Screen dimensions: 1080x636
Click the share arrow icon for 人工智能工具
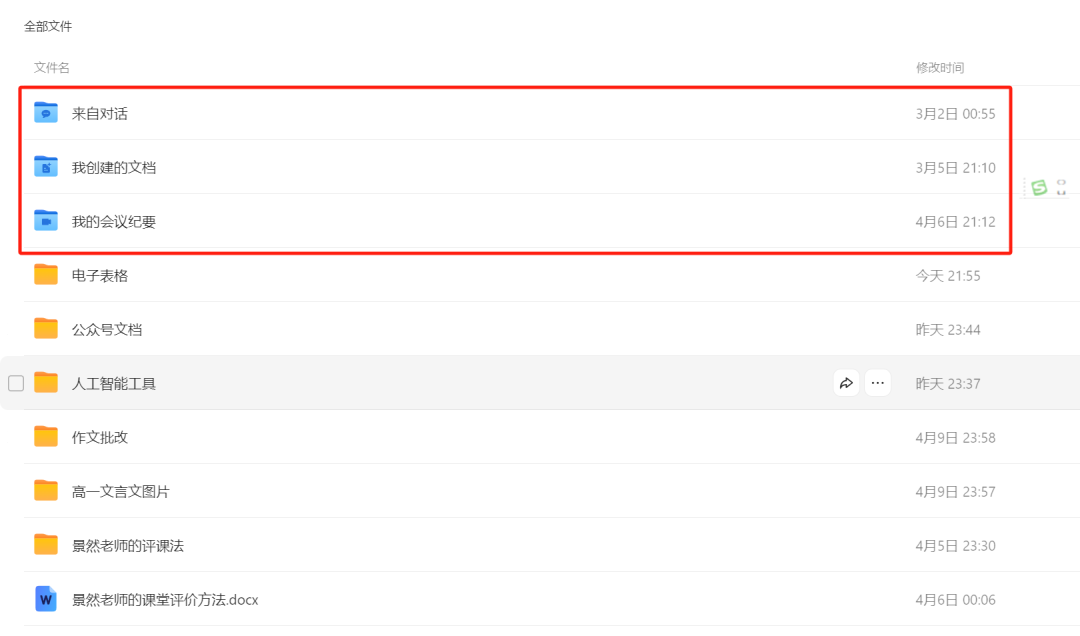coord(847,383)
